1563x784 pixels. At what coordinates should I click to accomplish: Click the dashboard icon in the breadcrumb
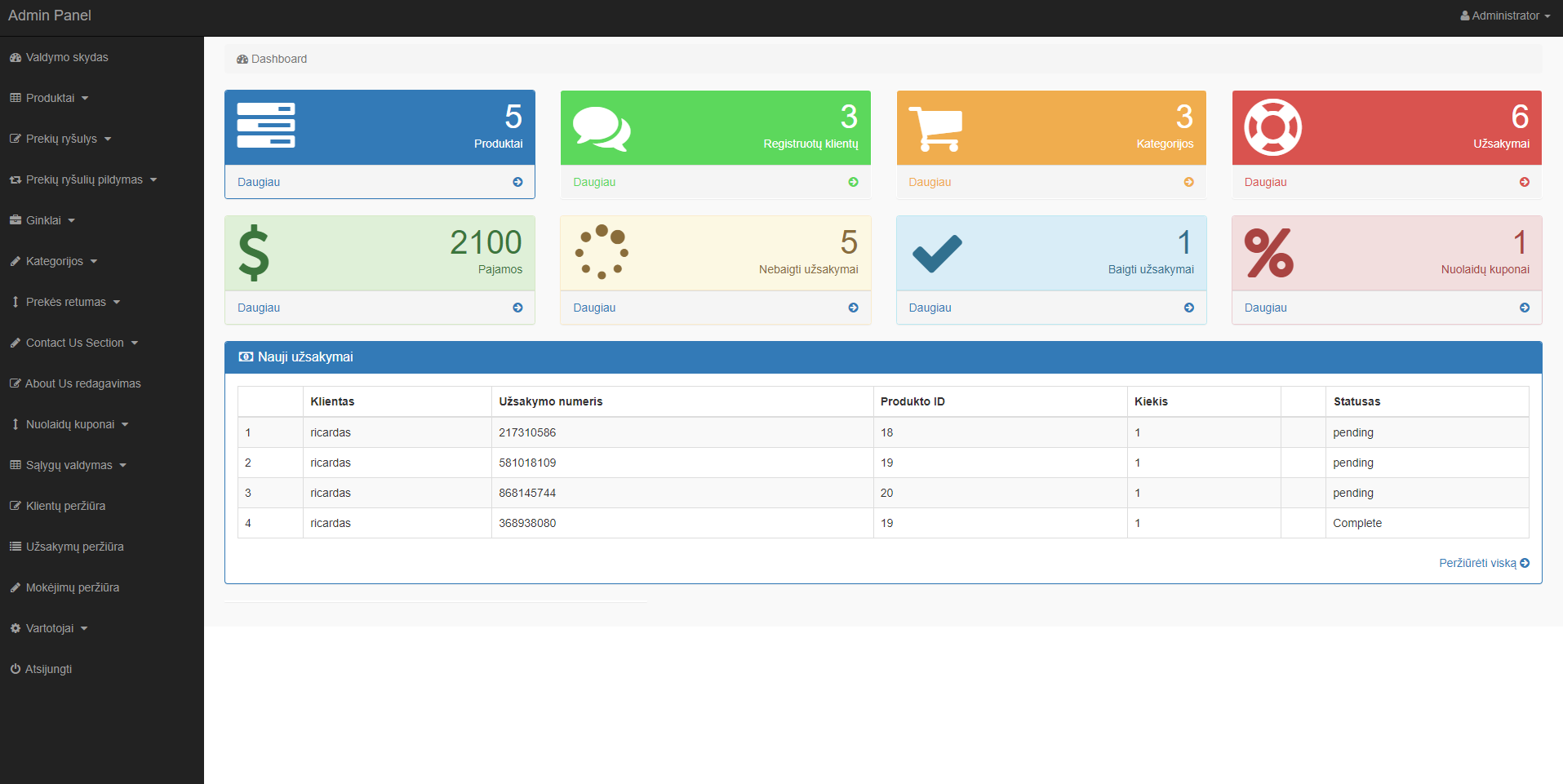242,59
